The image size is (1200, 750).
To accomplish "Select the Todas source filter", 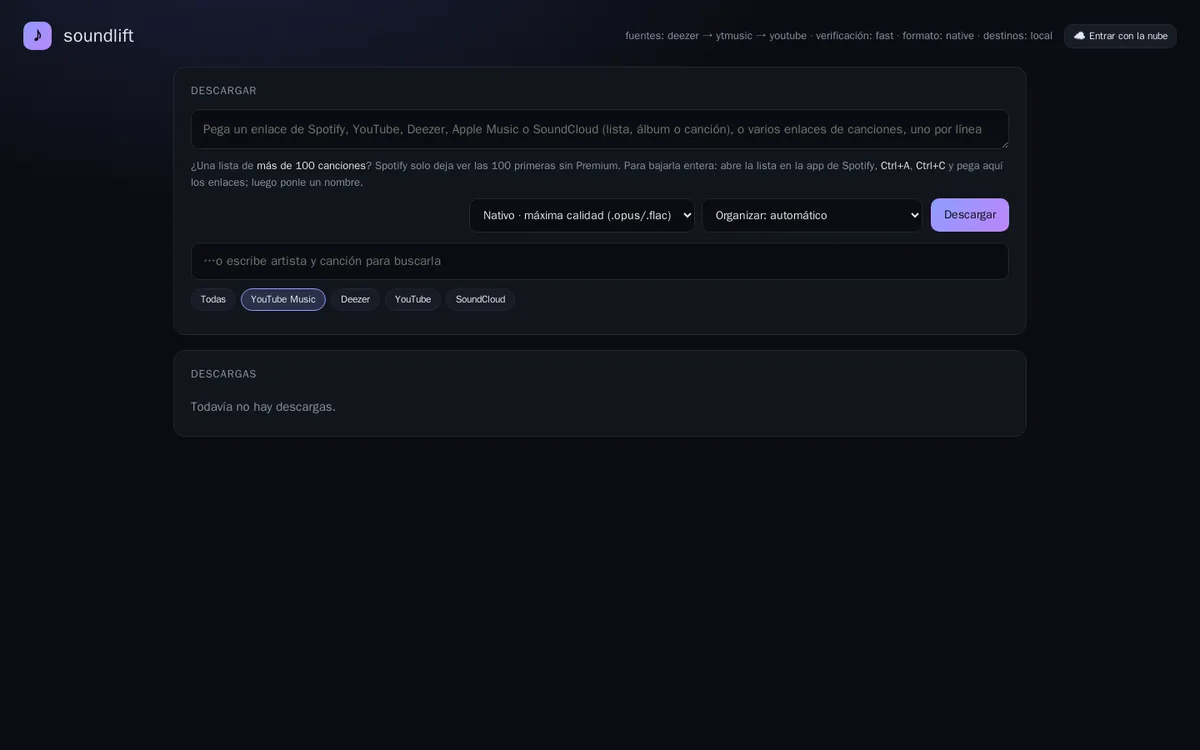I will tap(213, 299).
